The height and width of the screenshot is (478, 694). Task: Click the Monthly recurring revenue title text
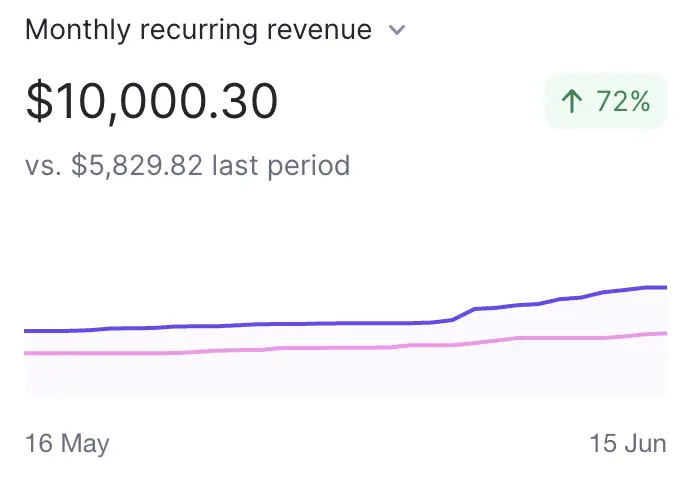click(198, 30)
